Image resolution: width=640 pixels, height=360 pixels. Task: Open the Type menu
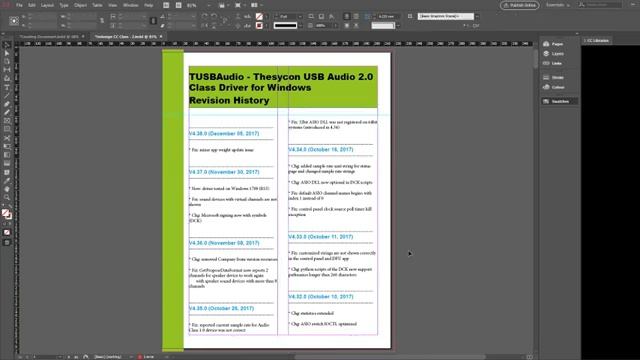pos(64,5)
